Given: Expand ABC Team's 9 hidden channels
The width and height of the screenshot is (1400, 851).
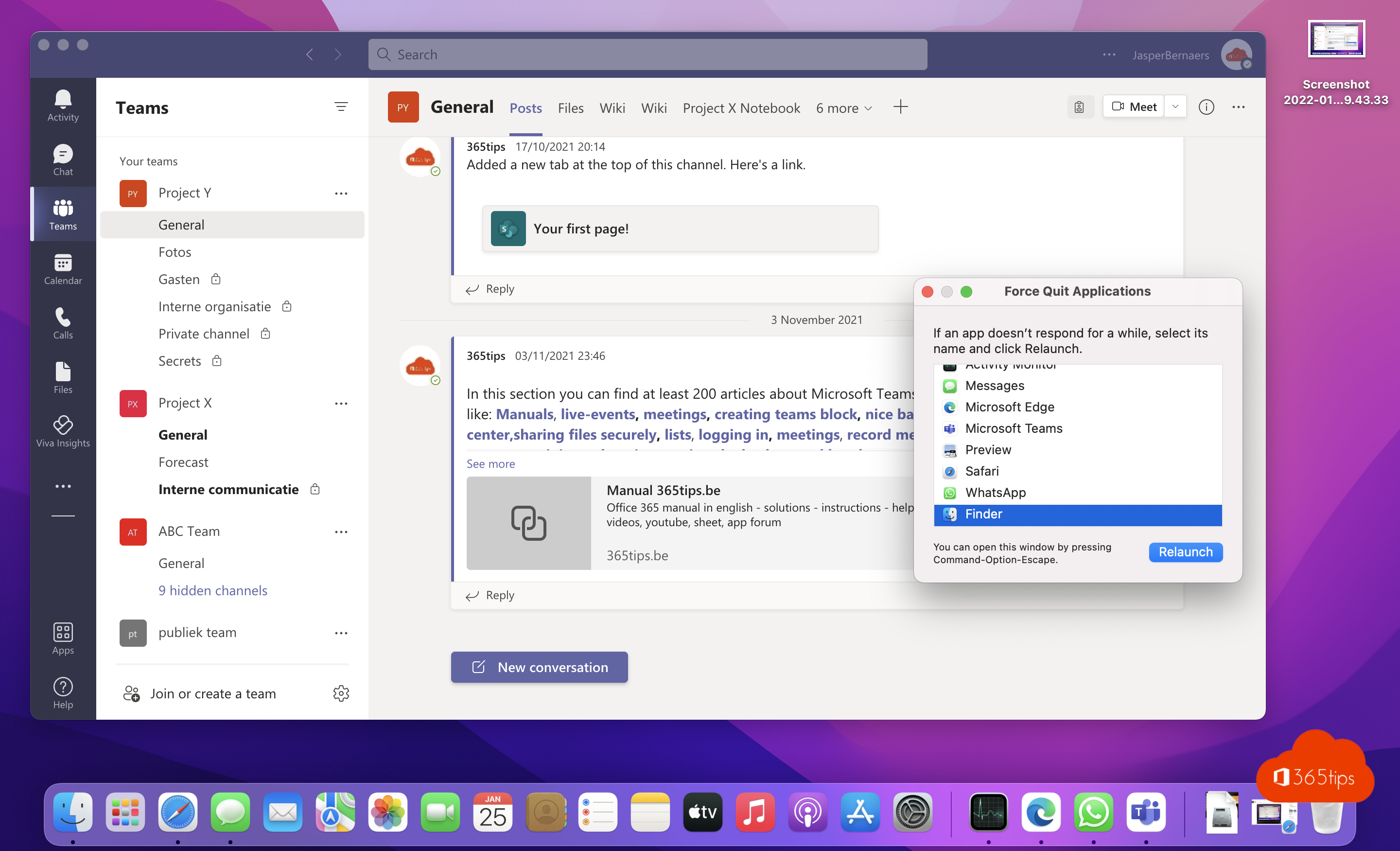Looking at the screenshot, I should pyautogui.click(x=212, y=589).
